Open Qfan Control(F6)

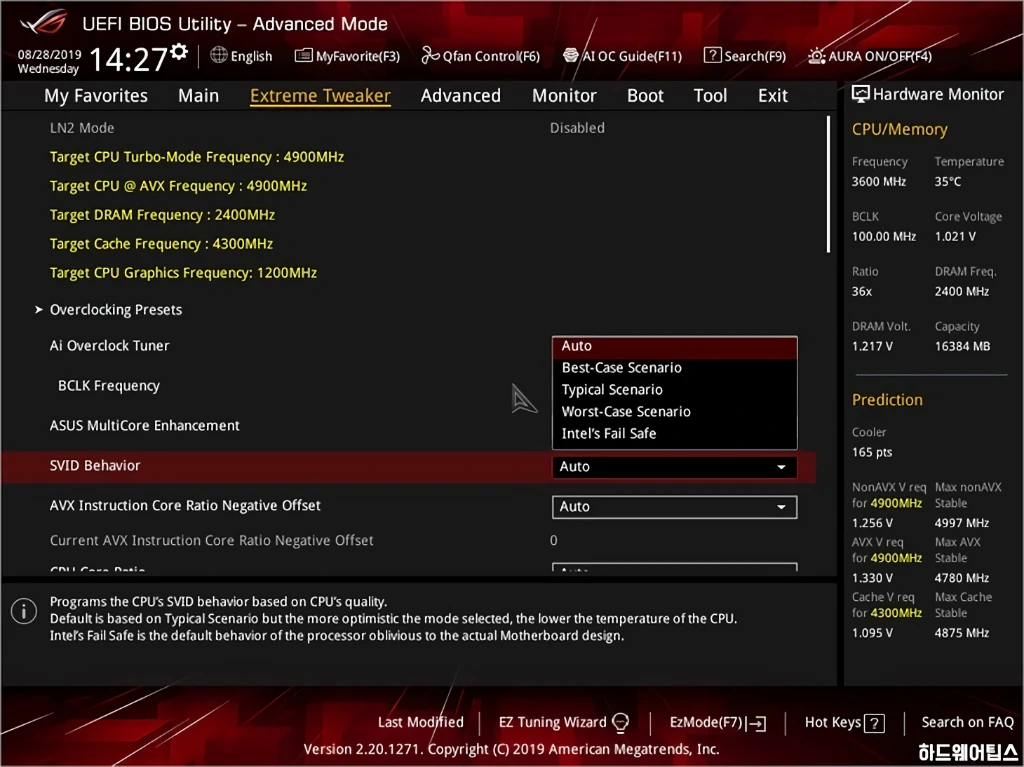[481, 56]
